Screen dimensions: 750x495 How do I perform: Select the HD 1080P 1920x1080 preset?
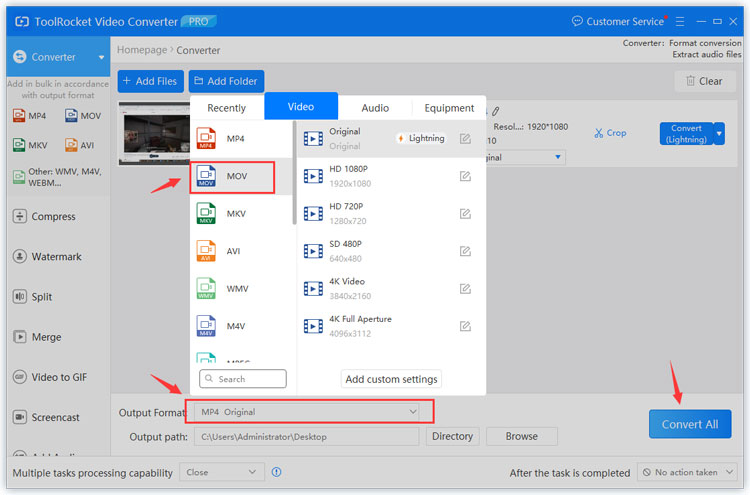tap(391, 176)
